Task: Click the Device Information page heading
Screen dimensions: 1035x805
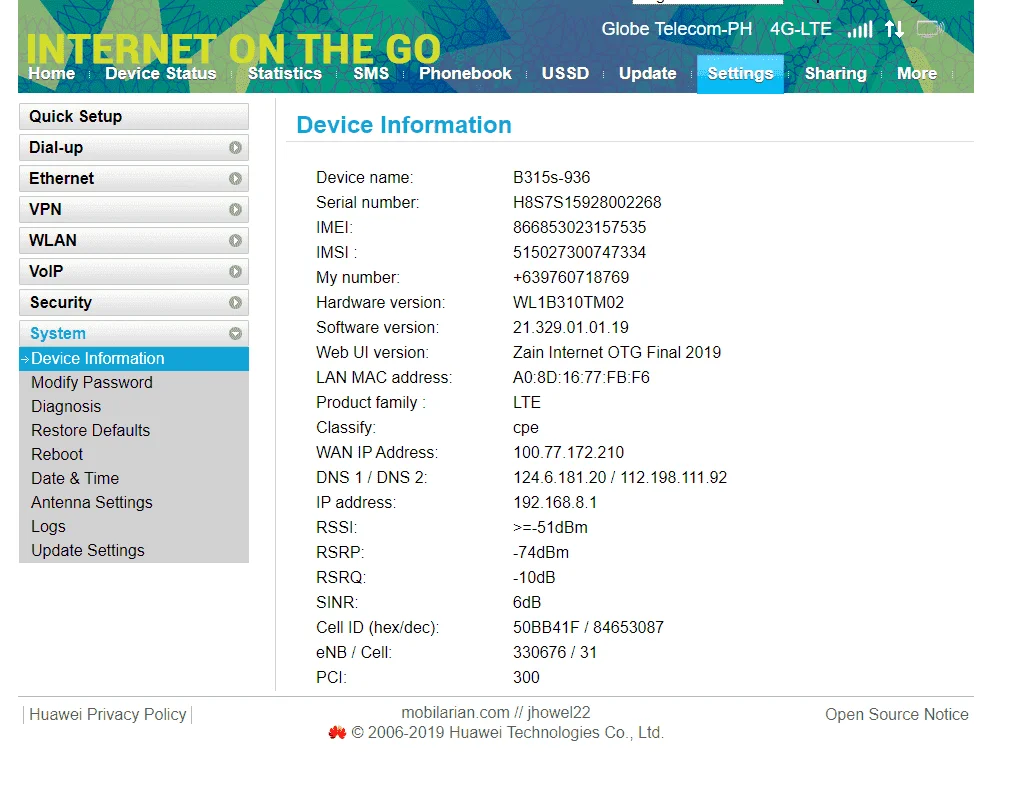Action: point(404,125)
